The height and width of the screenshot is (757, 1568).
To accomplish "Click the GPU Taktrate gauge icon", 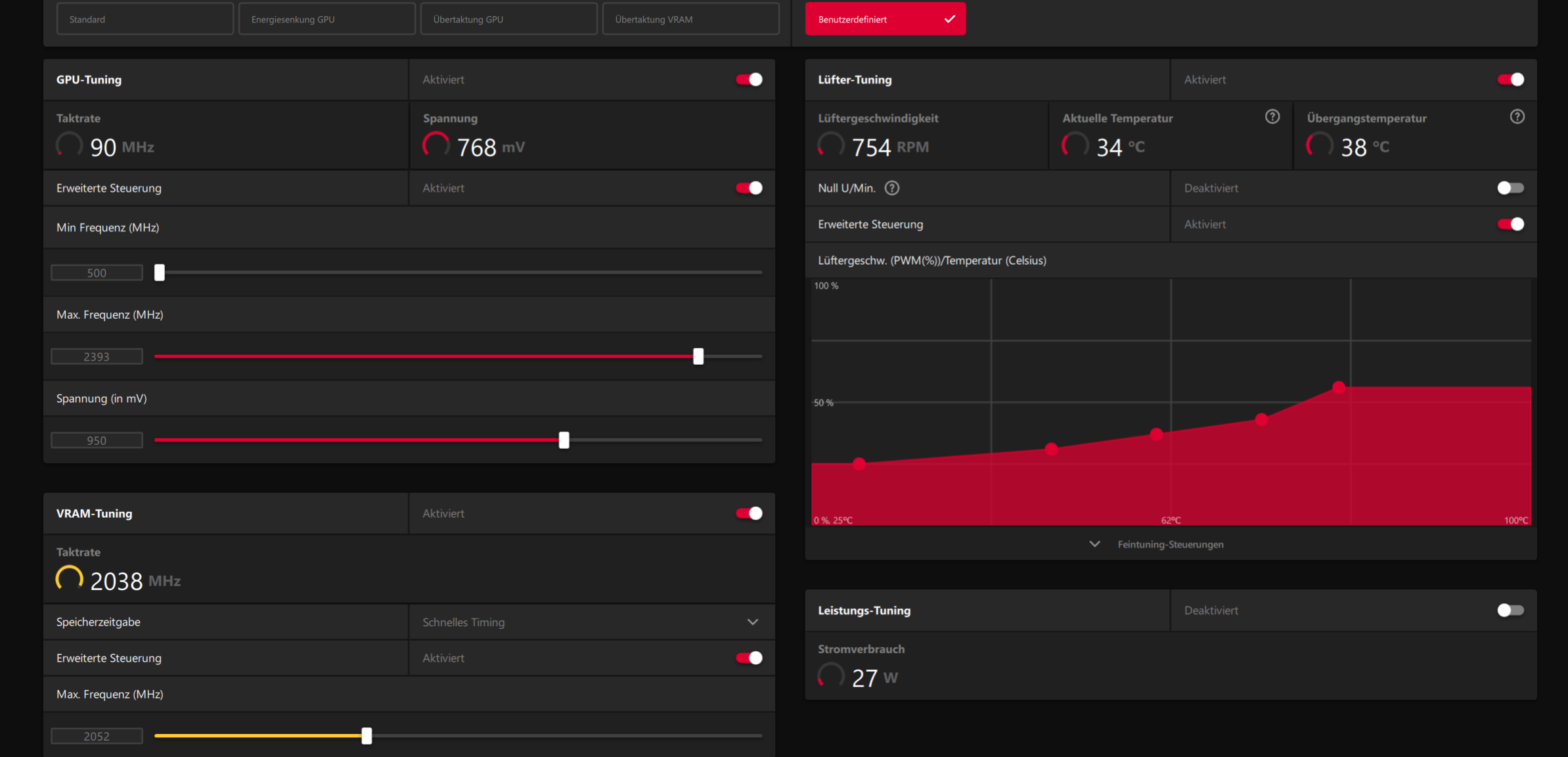I will pos(70,145).
